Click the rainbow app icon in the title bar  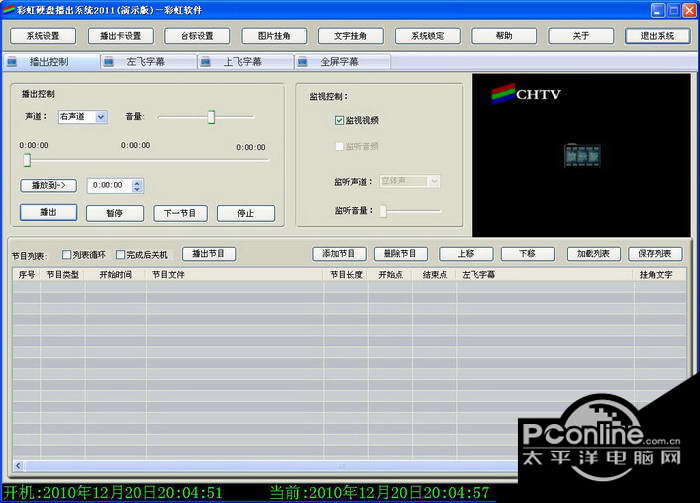coord(8,10)
